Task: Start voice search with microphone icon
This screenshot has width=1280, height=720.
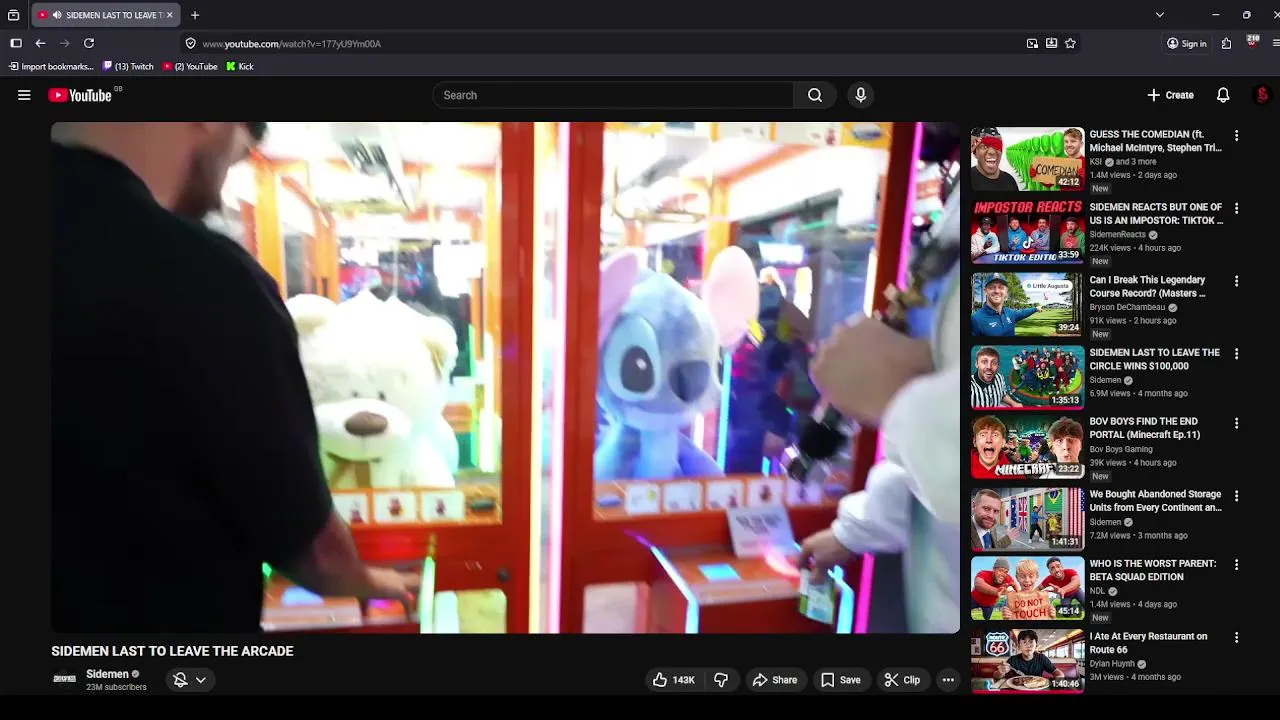Action: click(861, 95)
